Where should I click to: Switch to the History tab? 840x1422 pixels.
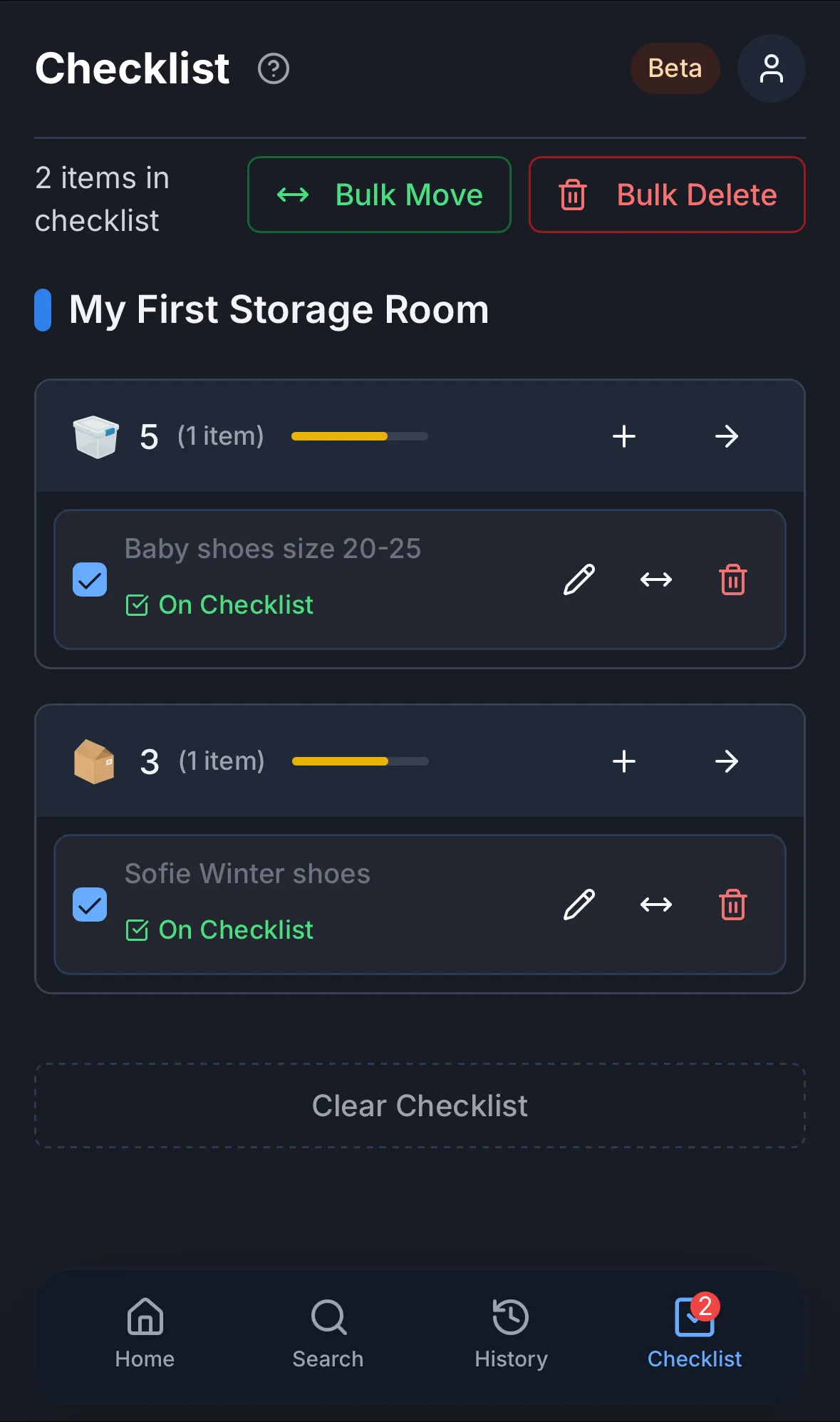pyautogui.click(x=511, y=1333)
